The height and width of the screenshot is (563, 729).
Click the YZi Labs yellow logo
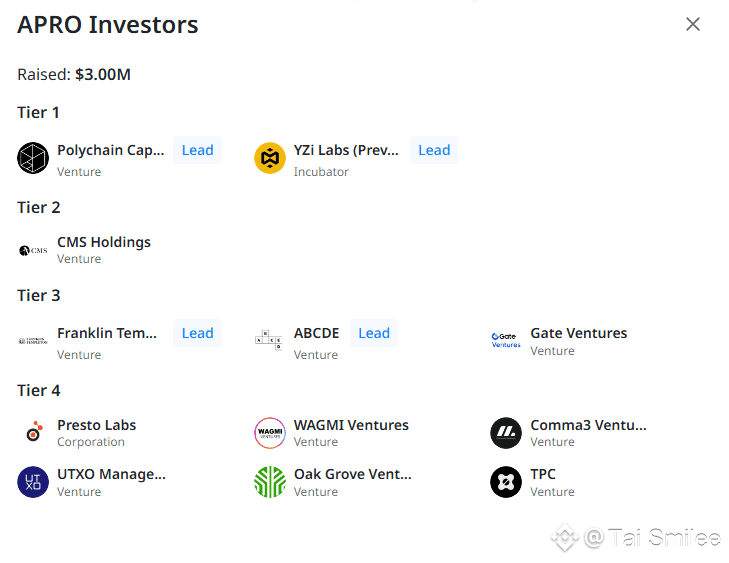point(270,158)
